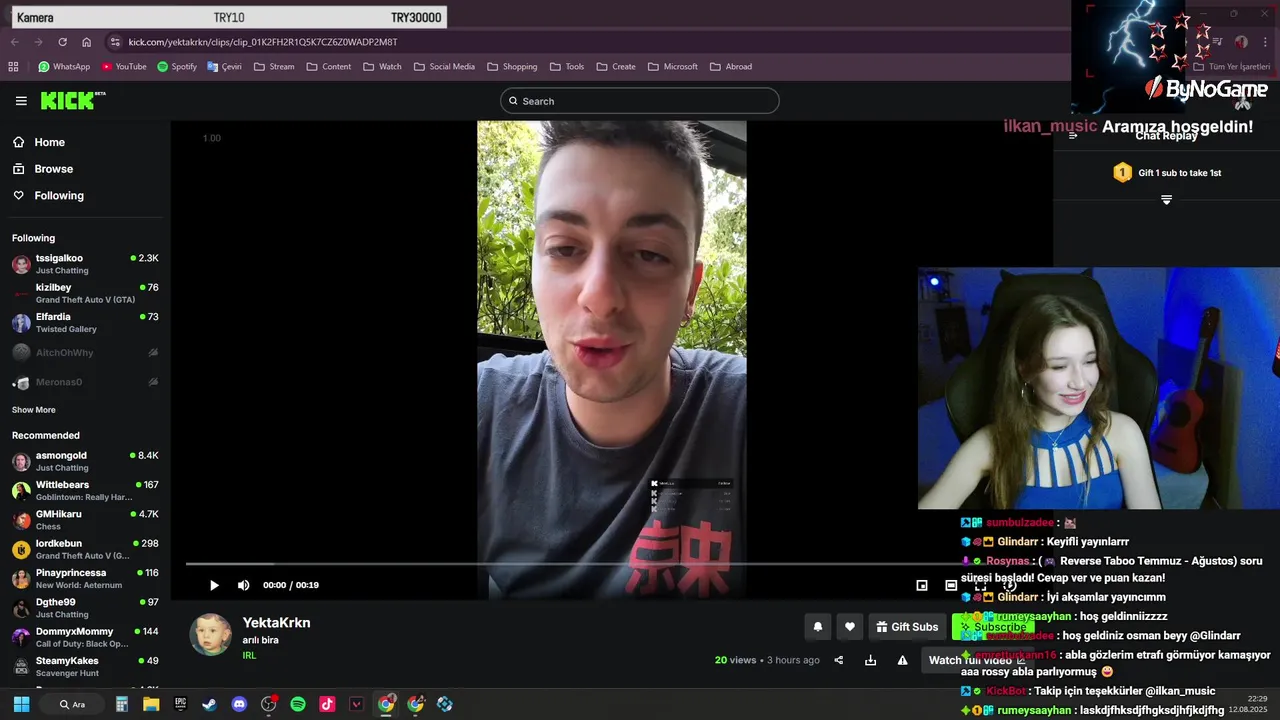Image resolution: width=1280 pixels, height=720 pixels.
Task: Toggle theater mode on the player
Action: [x=951, y=585]
